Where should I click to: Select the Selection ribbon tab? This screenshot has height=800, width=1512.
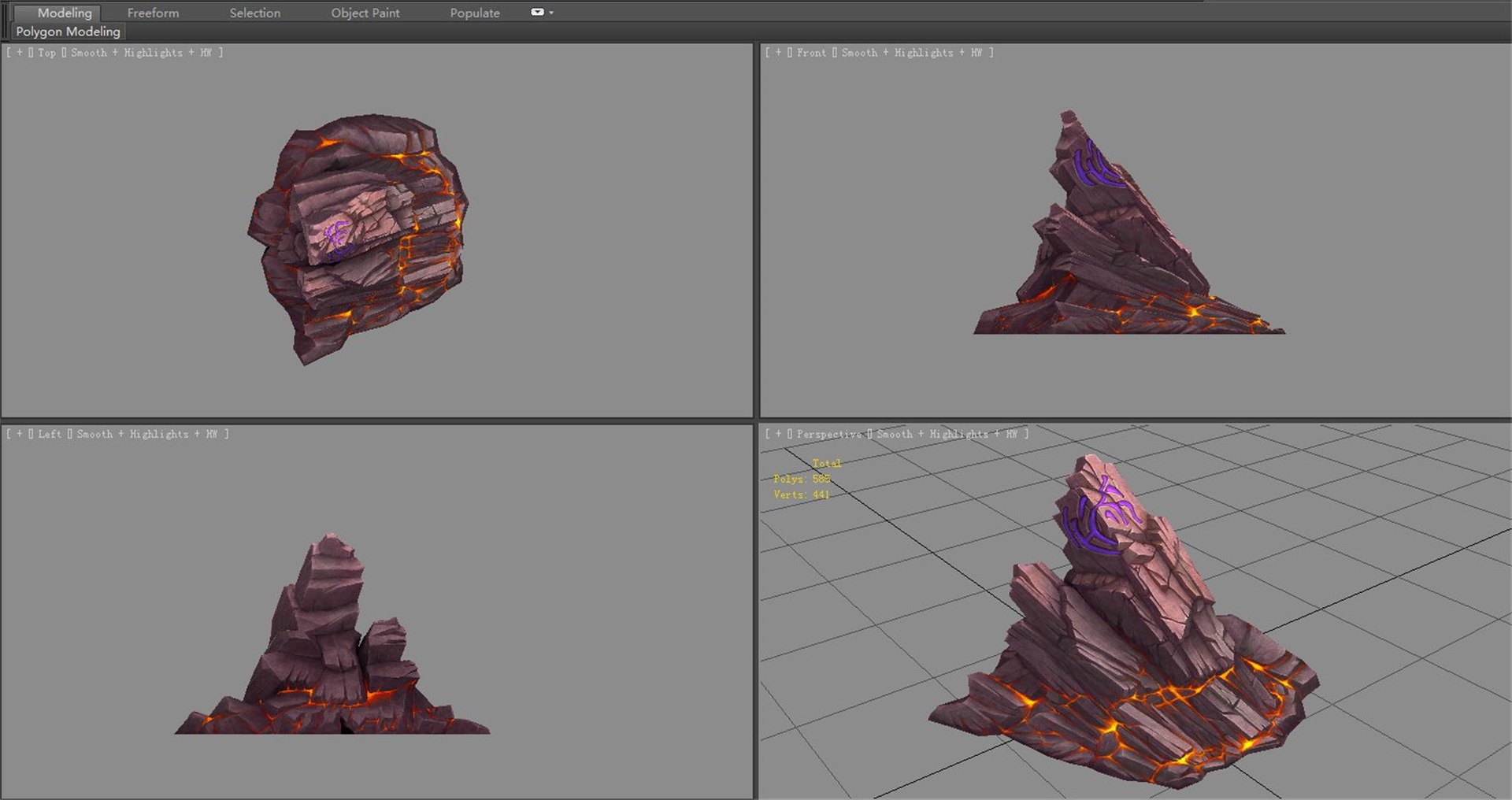click(x=254, y=13)
